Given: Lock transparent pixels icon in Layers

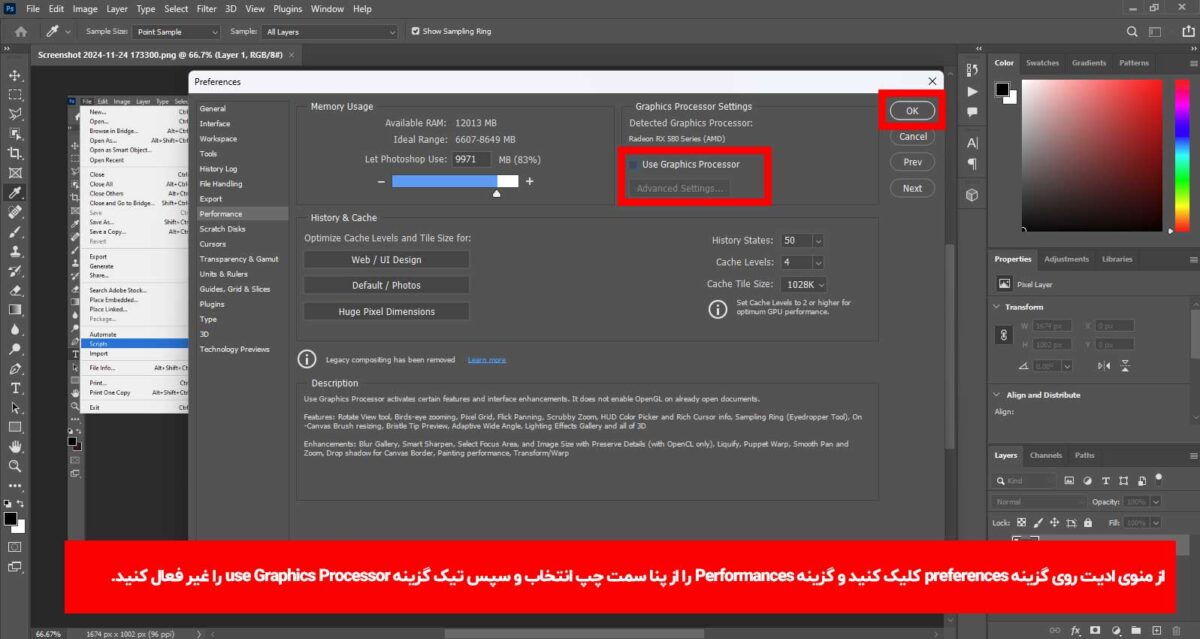Looking at the screenshot, I should (x=1021, y=522).
